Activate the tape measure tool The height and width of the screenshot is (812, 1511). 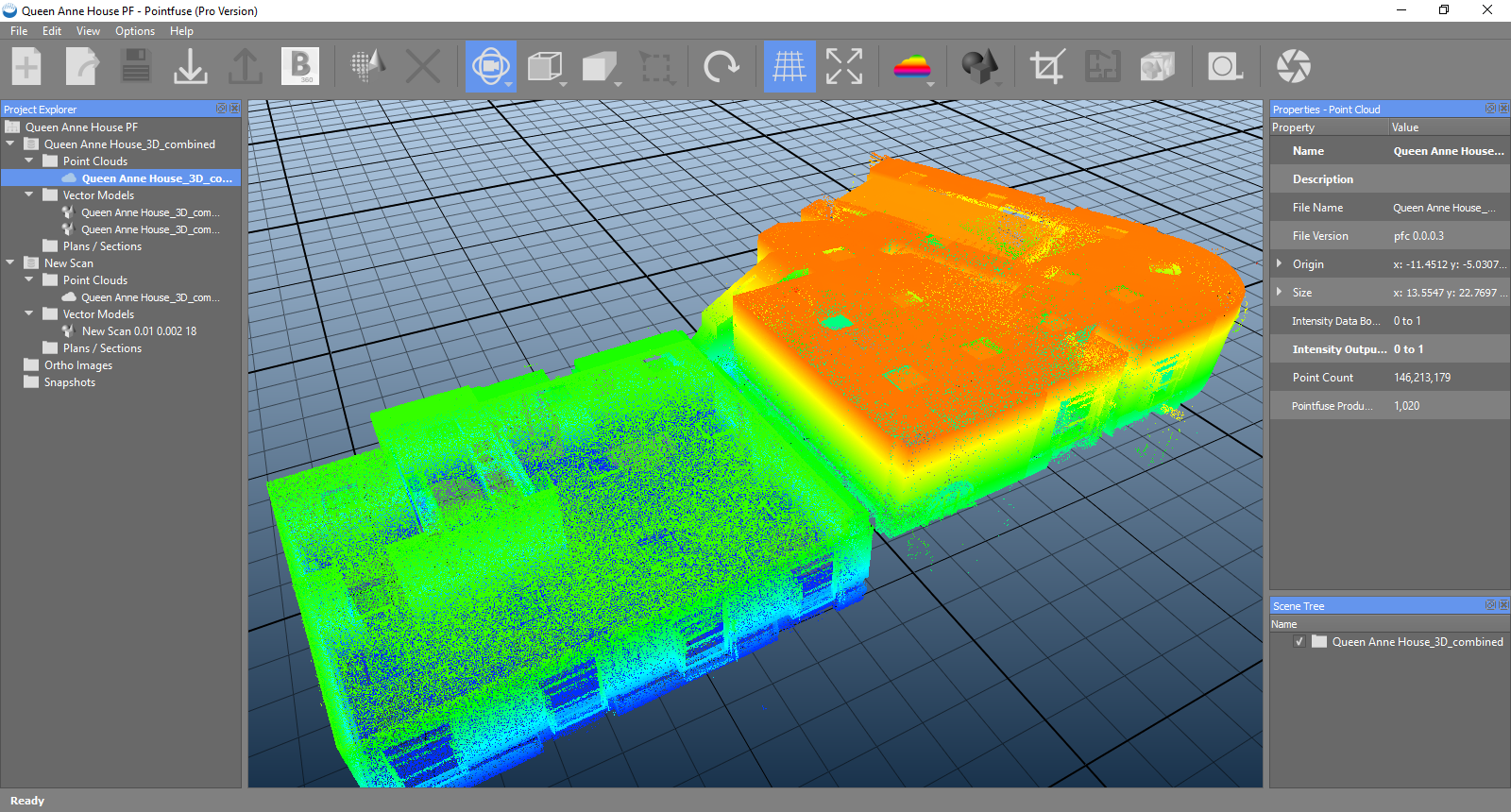click(1225, 66)
